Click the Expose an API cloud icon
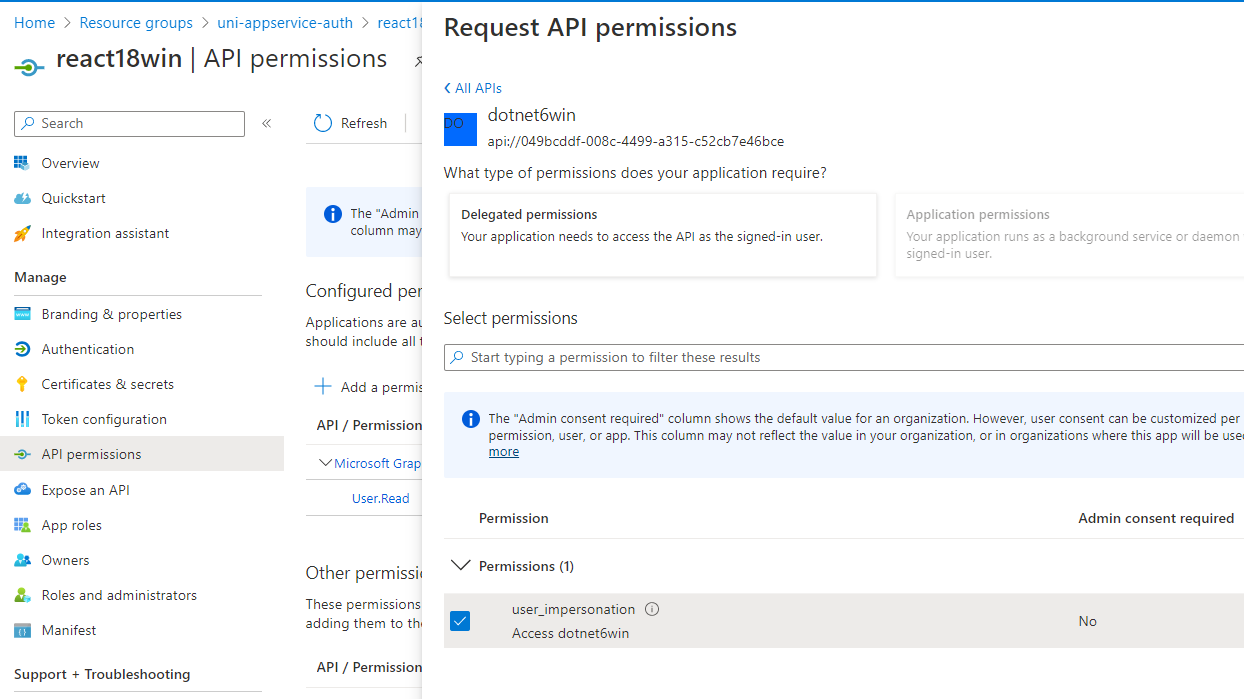This screenshot has height=699, width=1244. (22, 490)
